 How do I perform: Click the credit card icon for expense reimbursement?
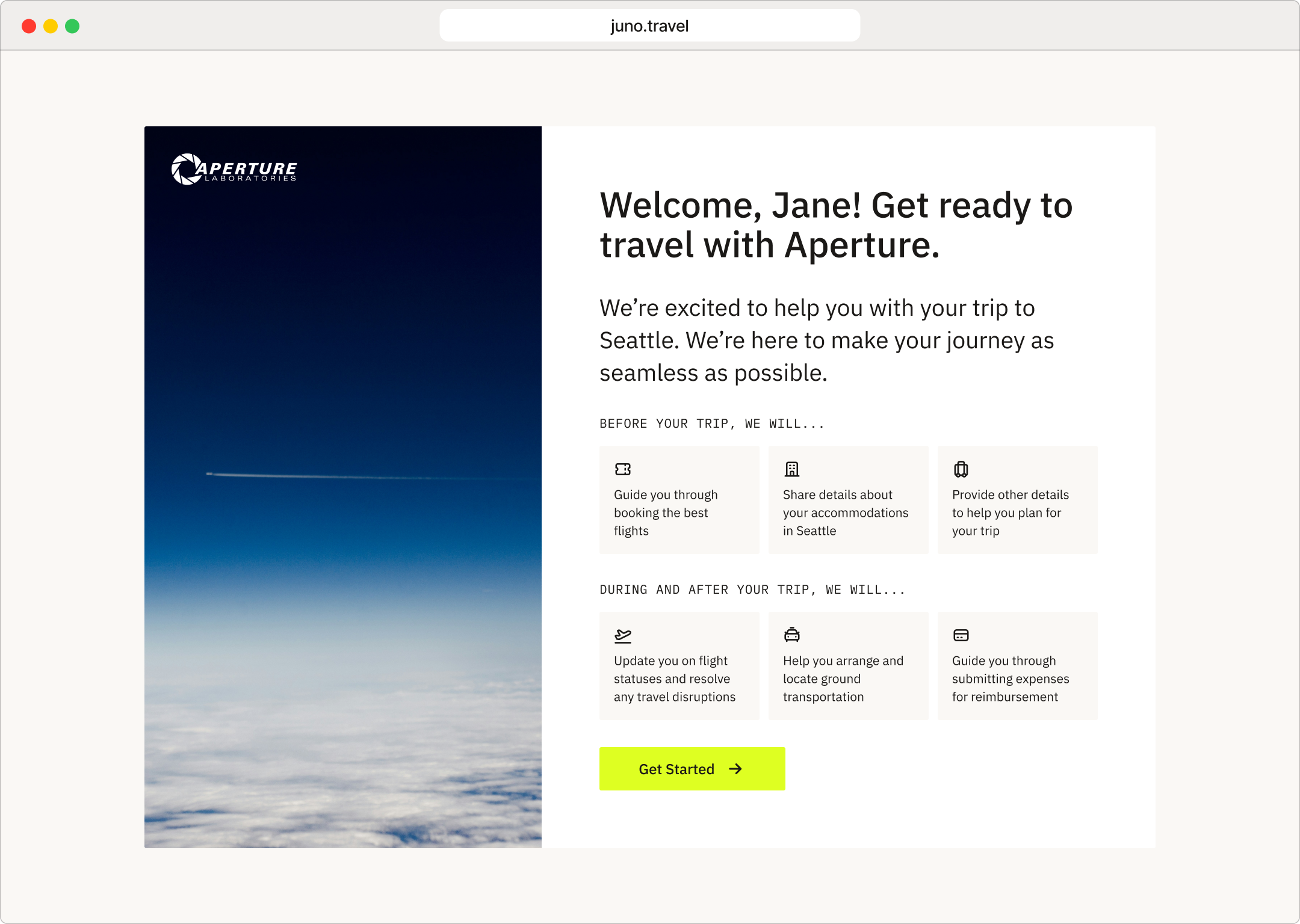point(961,635)
